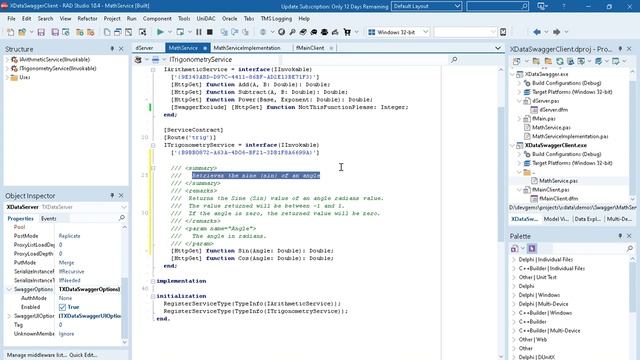Pin the Palette panel
640x360 pixels.
pyautogui.click(x=620, y=236)
